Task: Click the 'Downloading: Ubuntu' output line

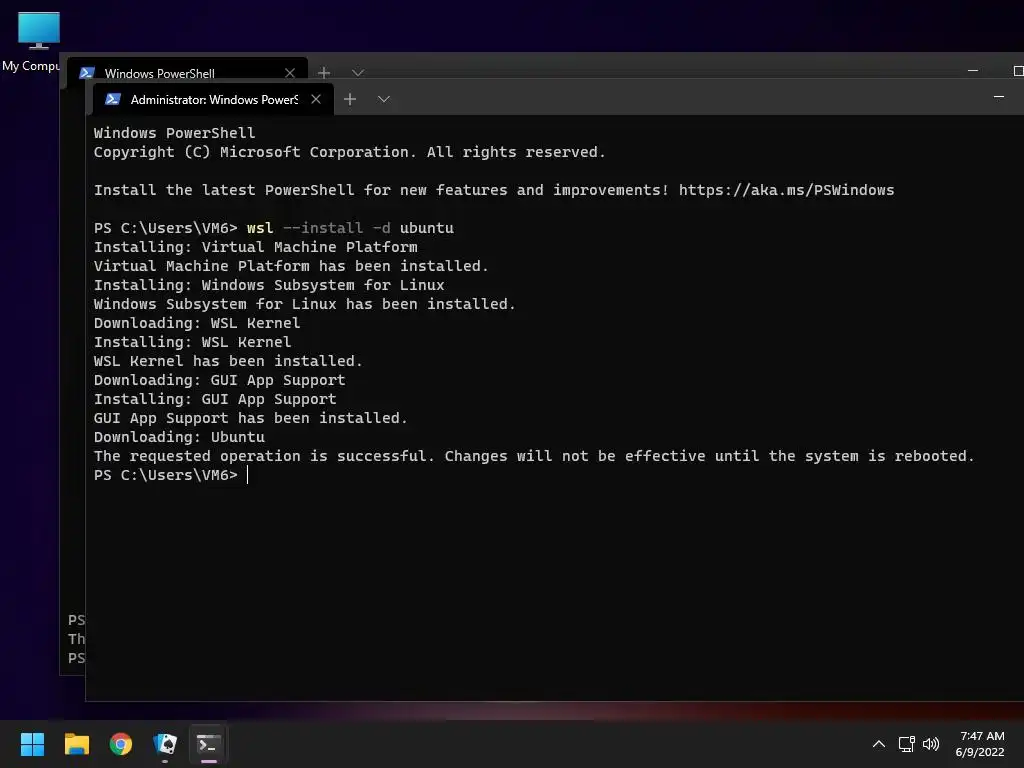Action: [180, 437]
